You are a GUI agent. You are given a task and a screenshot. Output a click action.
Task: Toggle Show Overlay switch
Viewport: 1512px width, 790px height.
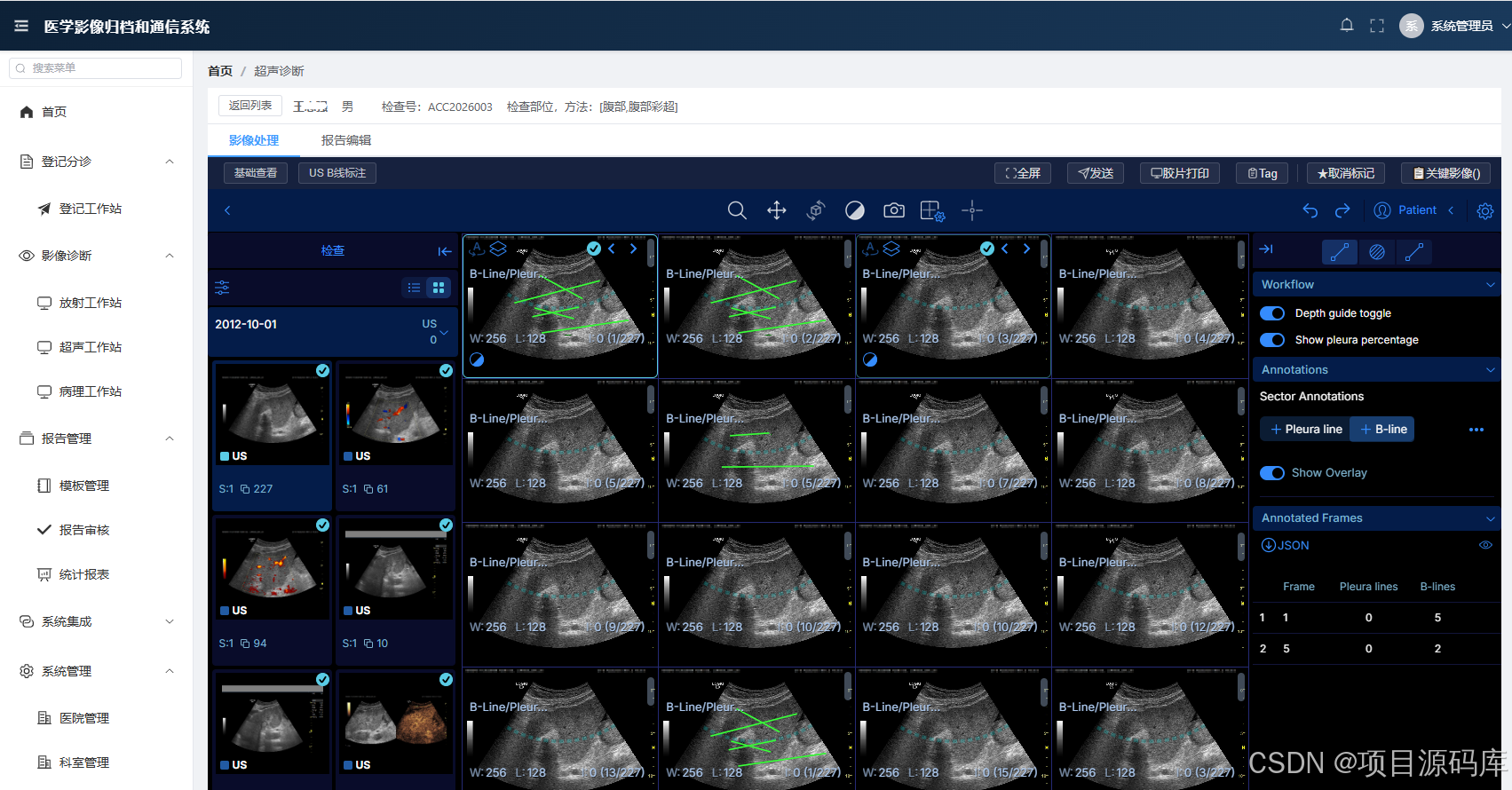click(x=1272, y=473)
